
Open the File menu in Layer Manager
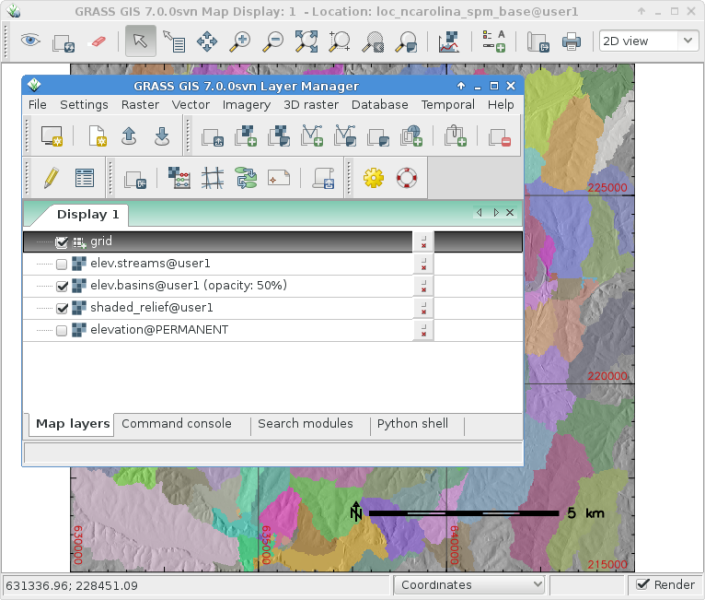point(37,104)
